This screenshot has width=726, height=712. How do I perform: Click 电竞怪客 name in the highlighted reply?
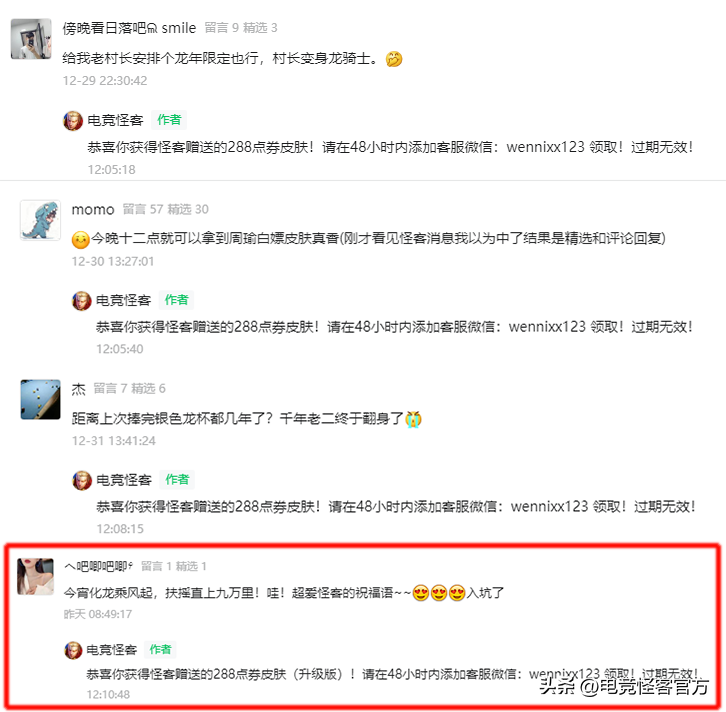click(112, 650)
